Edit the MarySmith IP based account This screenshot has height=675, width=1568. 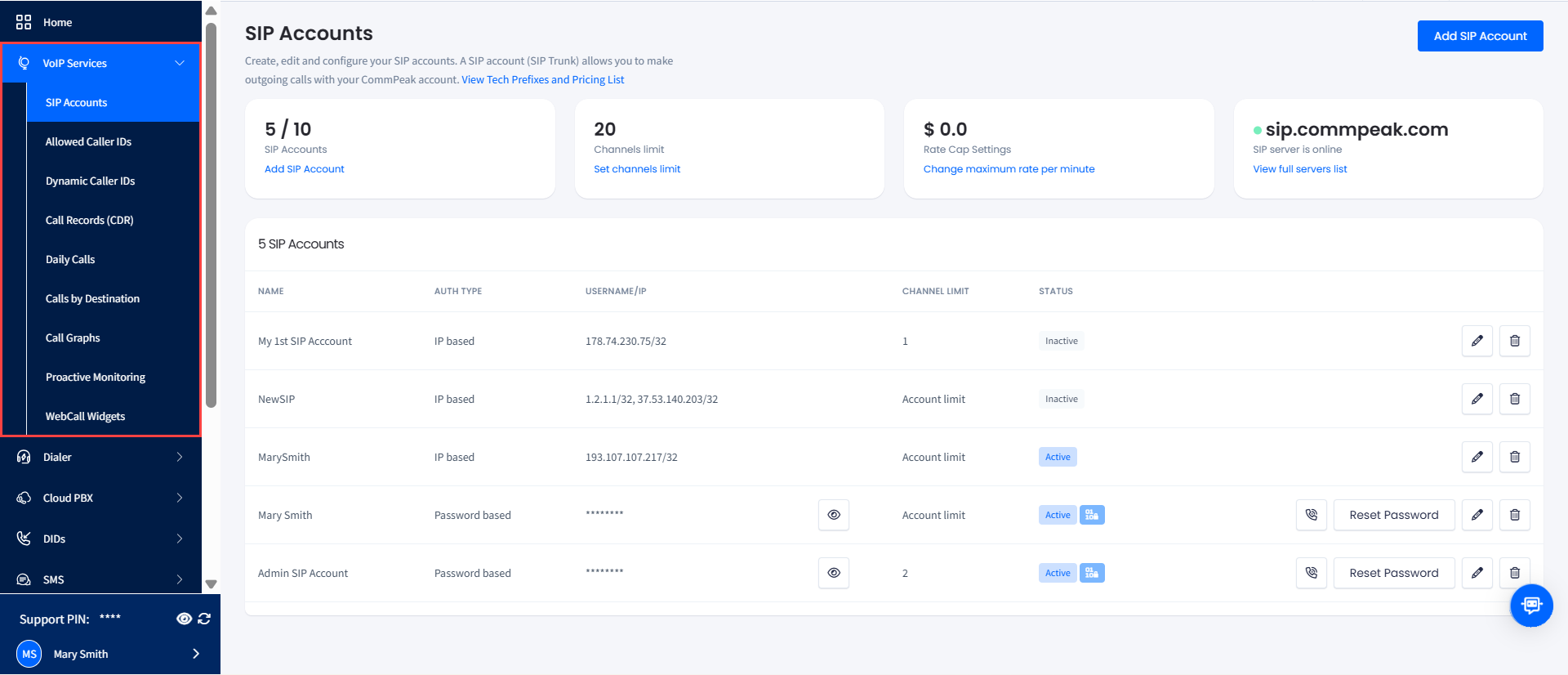[x=1477, y=457]
